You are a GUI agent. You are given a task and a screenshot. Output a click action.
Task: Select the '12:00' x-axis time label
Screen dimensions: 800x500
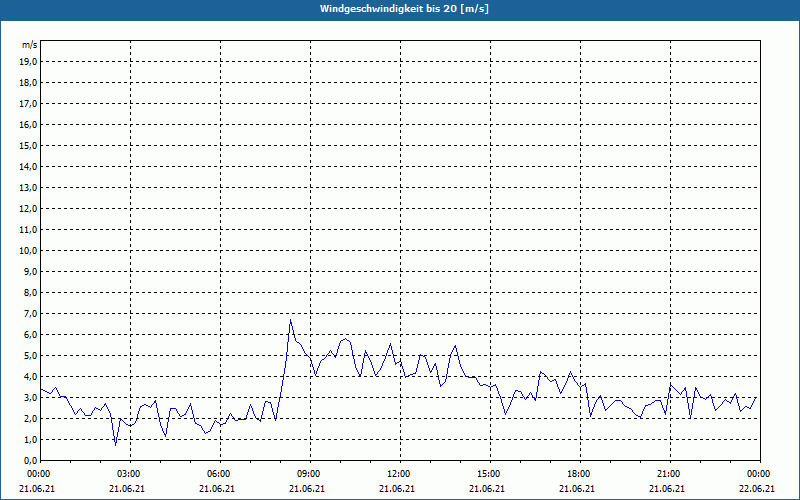tap(397, 474)
